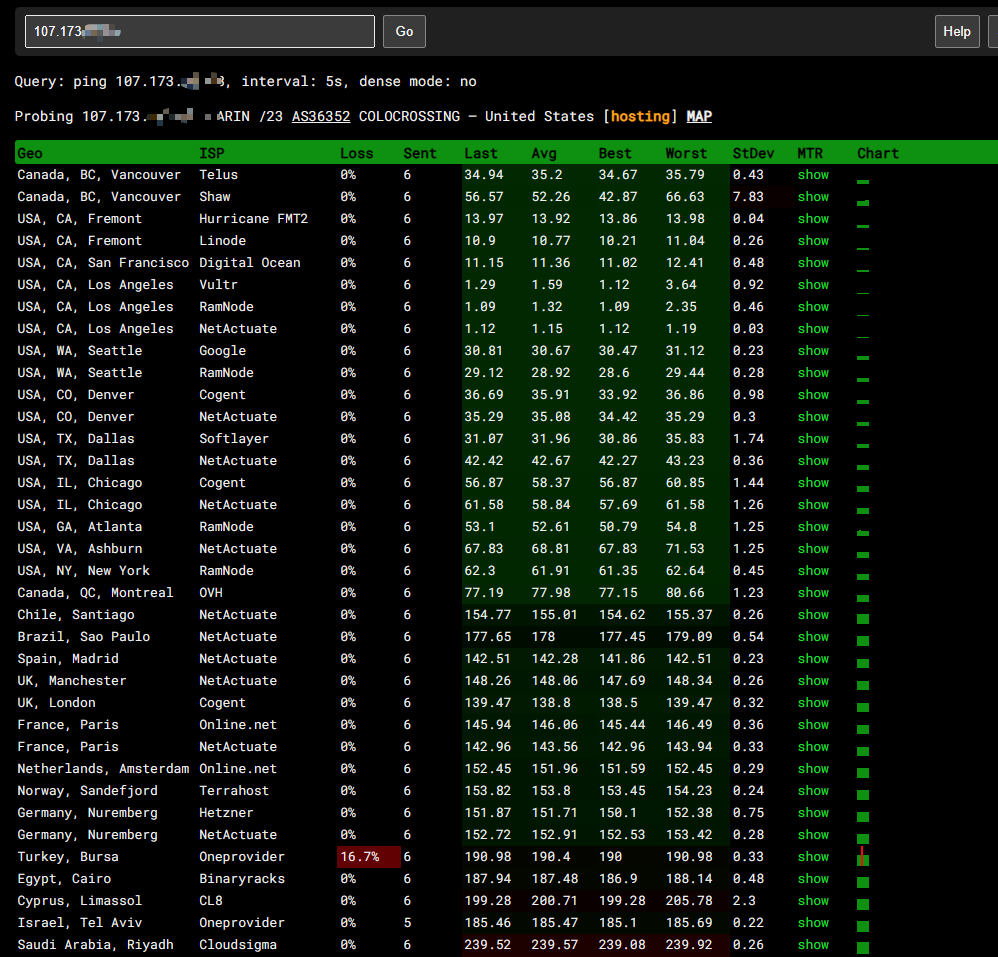Screen dimensions: 998x957
Task: Select the Egypt, Cairo geo cell
Action: click(x=64, y=879)
